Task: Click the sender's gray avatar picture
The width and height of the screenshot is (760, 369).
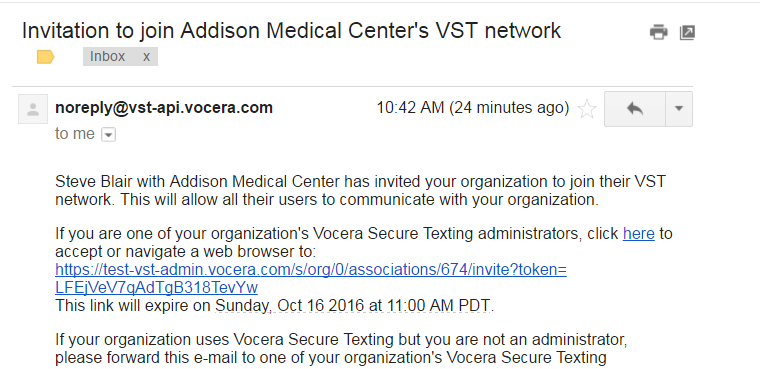Action: [x=33, y=109]
